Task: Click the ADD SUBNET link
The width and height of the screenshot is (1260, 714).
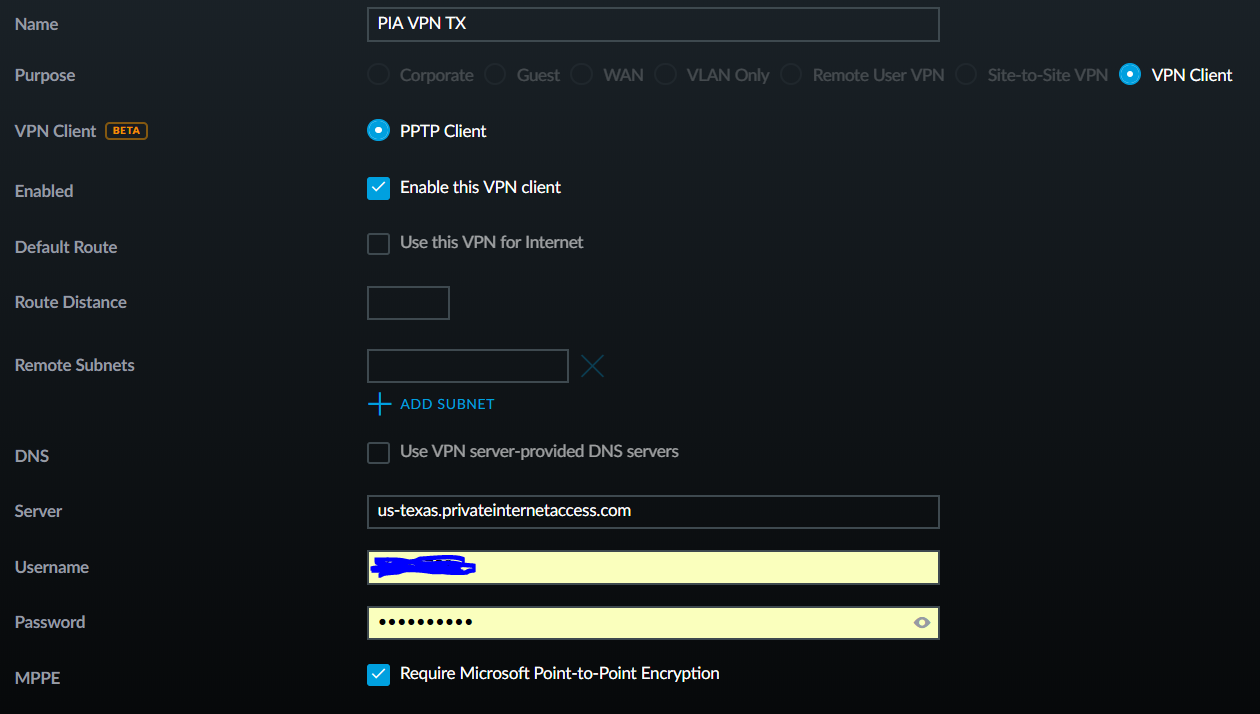Action: [447, 404]
